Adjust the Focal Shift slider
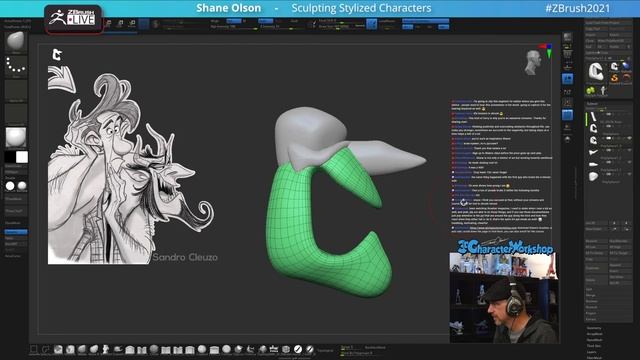The height and width of the screenshot is (360, 640). [341, 21]
